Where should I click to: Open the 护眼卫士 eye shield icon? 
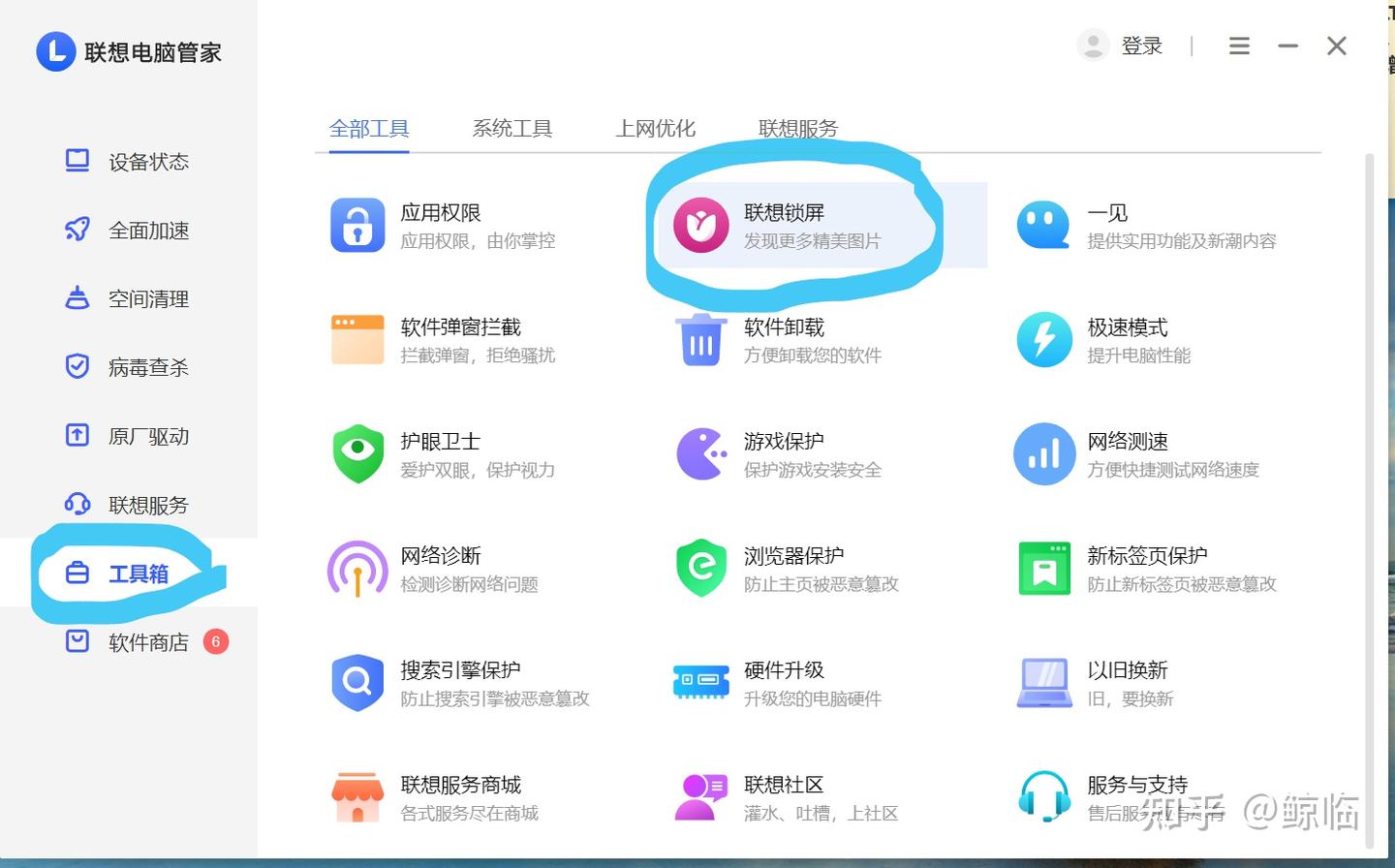(358, 453)
